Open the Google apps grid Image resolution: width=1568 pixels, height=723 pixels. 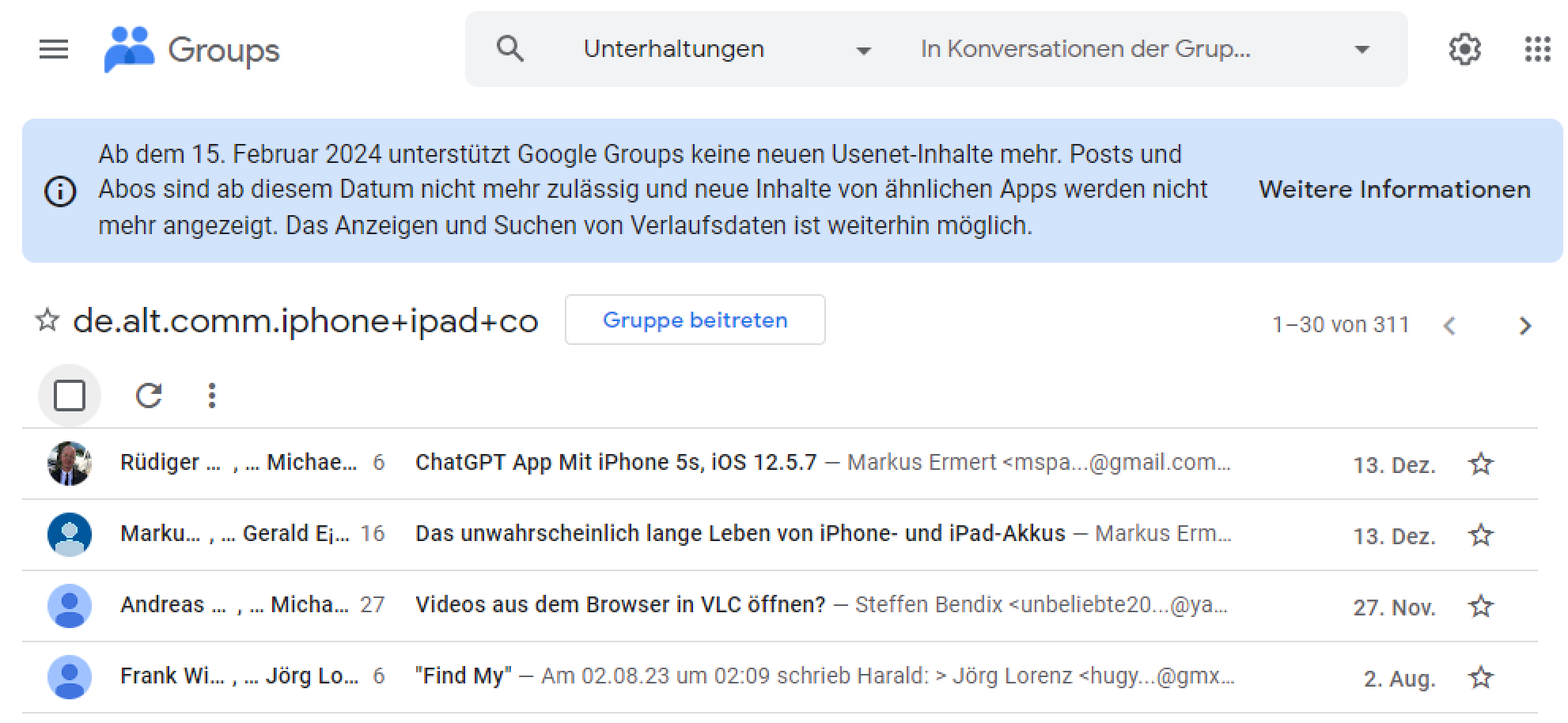[1537, 49]
